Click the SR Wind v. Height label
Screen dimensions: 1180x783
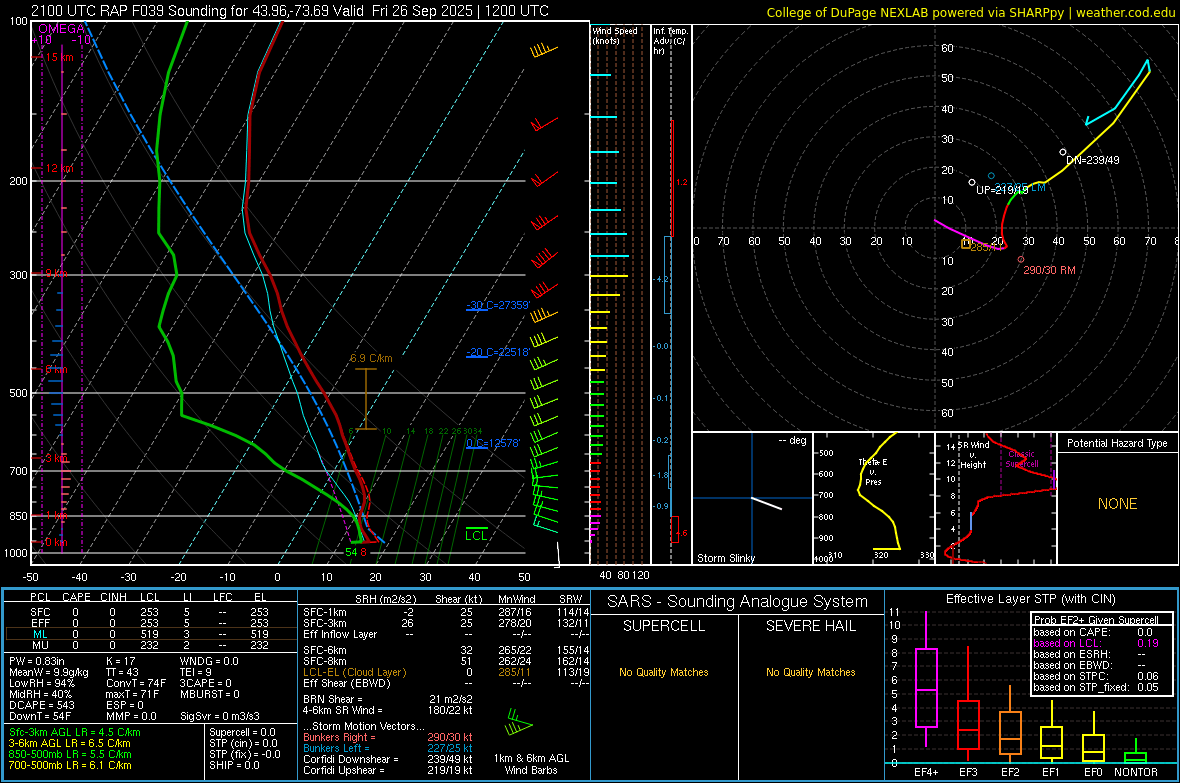pyautogui.click(x=973, y=455)
